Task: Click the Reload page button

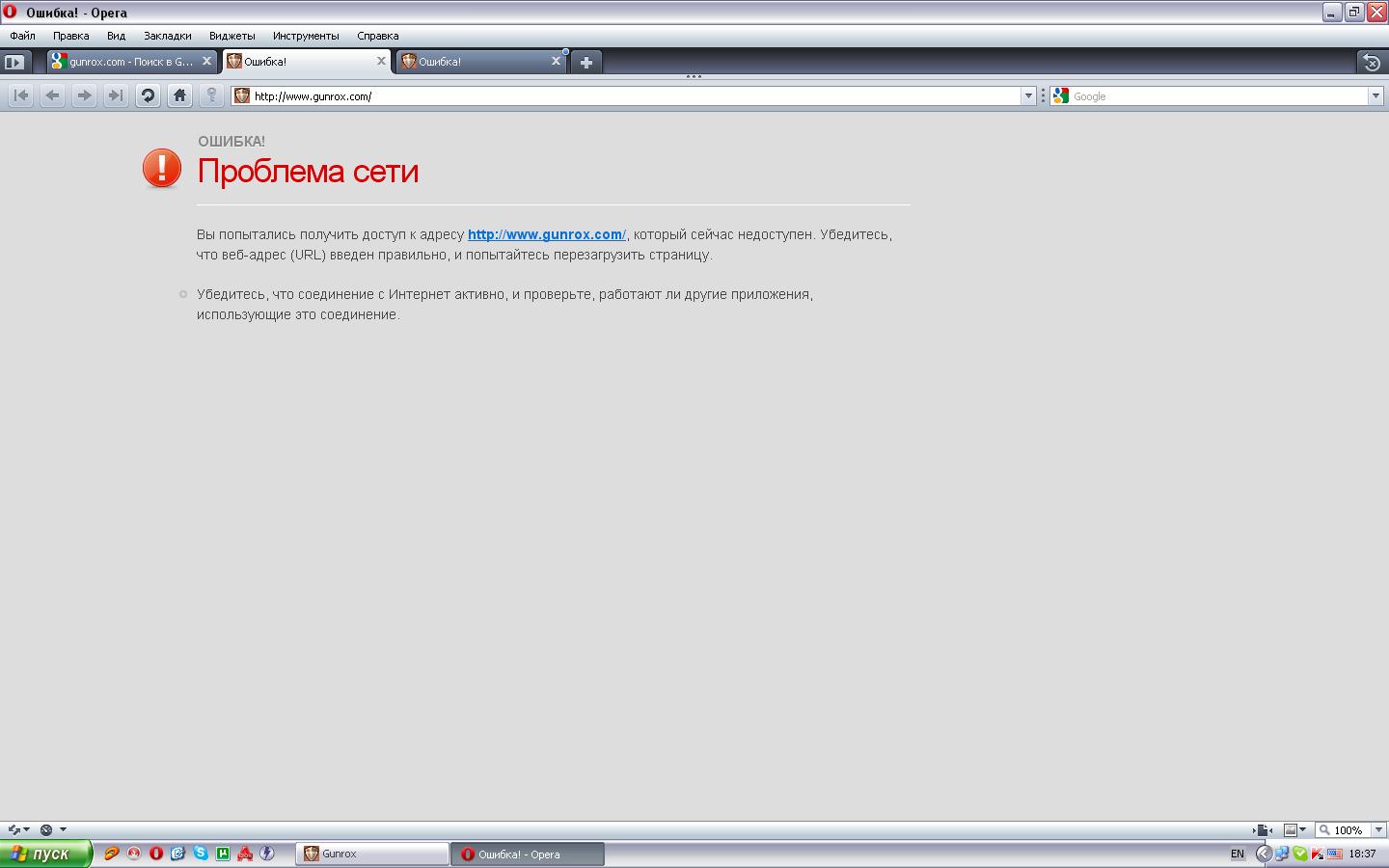Action: coord(148,95)
